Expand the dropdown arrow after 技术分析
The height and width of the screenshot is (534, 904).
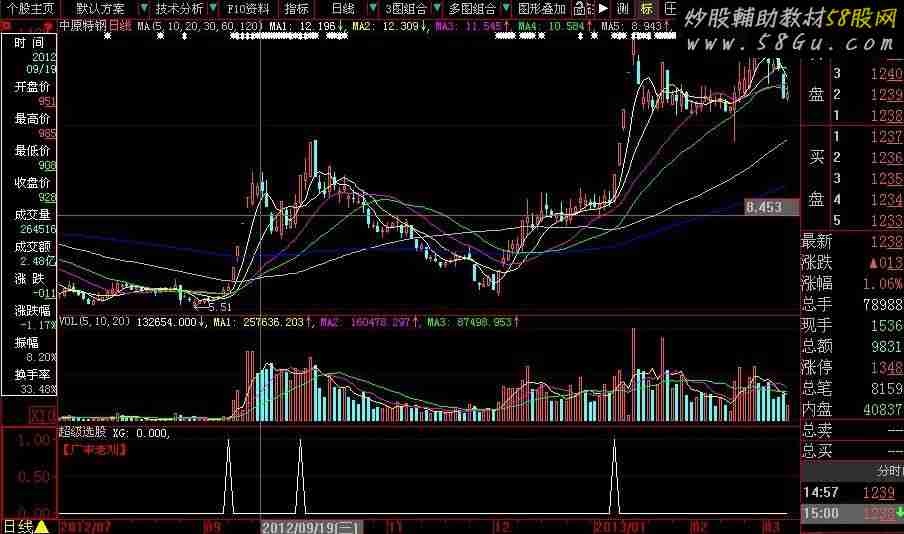(x=214, y=9)
